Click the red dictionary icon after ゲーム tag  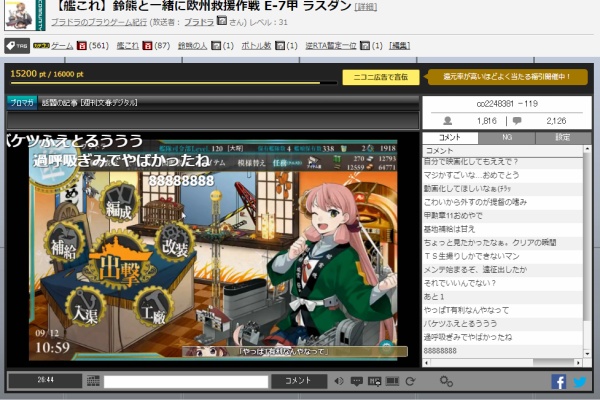pyautogui.click(x=82, y=46)
